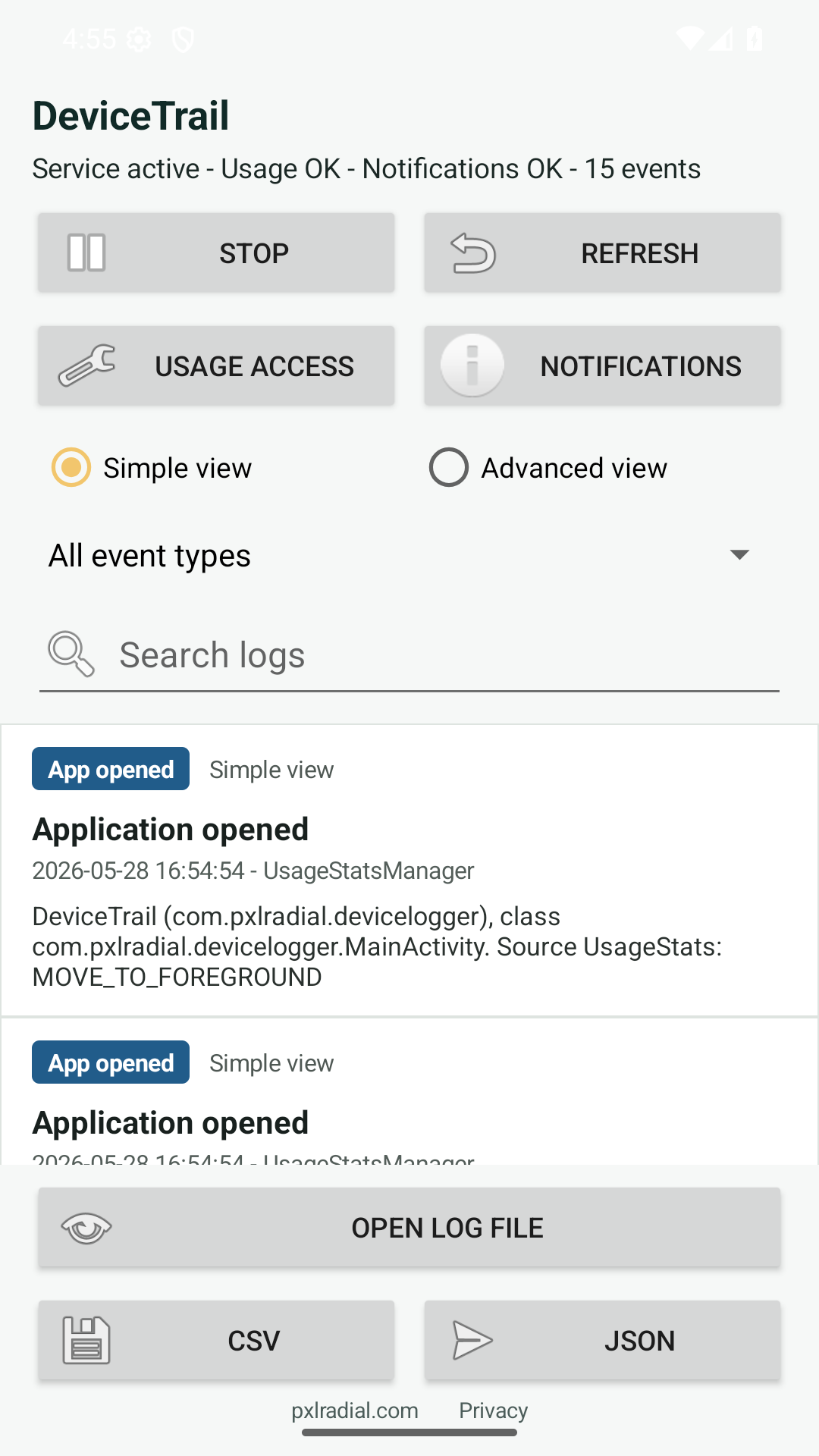
Task: Tap the shield icon in the status bar
Action: pyautogui.click(x=183, y=39)
